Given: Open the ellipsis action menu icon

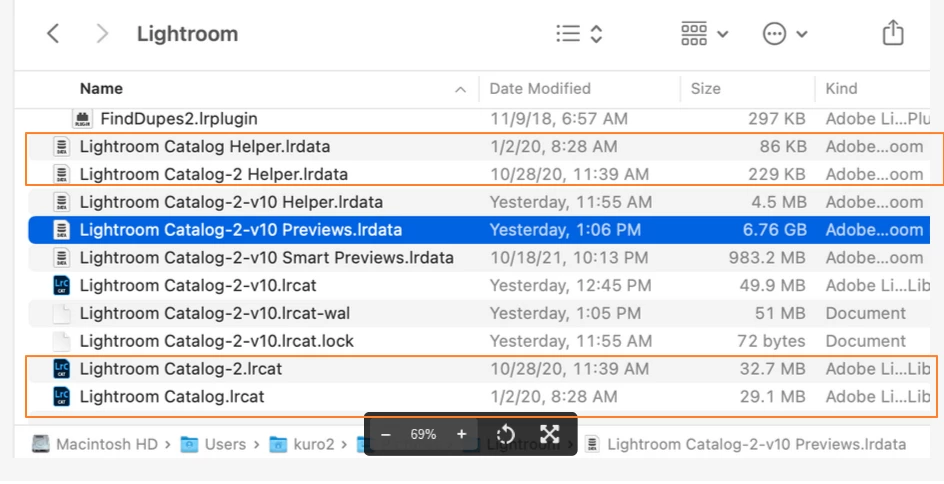Looking at the screenshot, I should pos(774,34).
